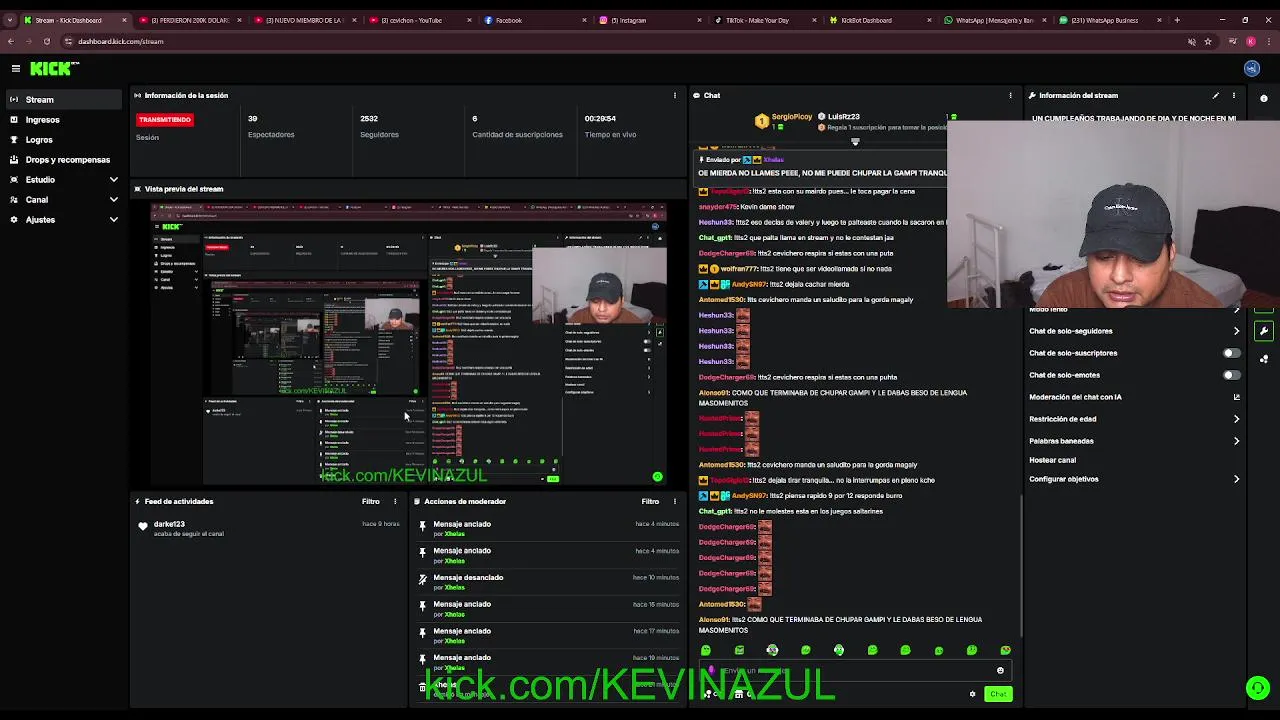Image resolution: width=1280 pixels, height=720 pixels.
Task: Open the emoji picker in the chat input
Action: pyautogui.click(x=1000, y=671)
